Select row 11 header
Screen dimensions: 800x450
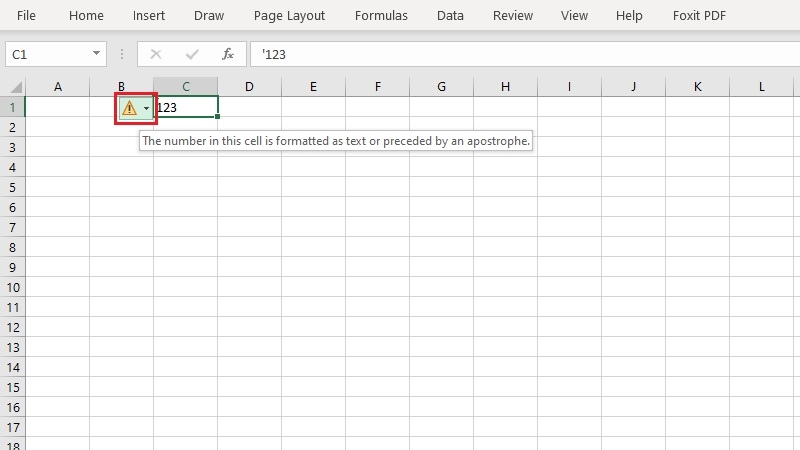(12, 307)
